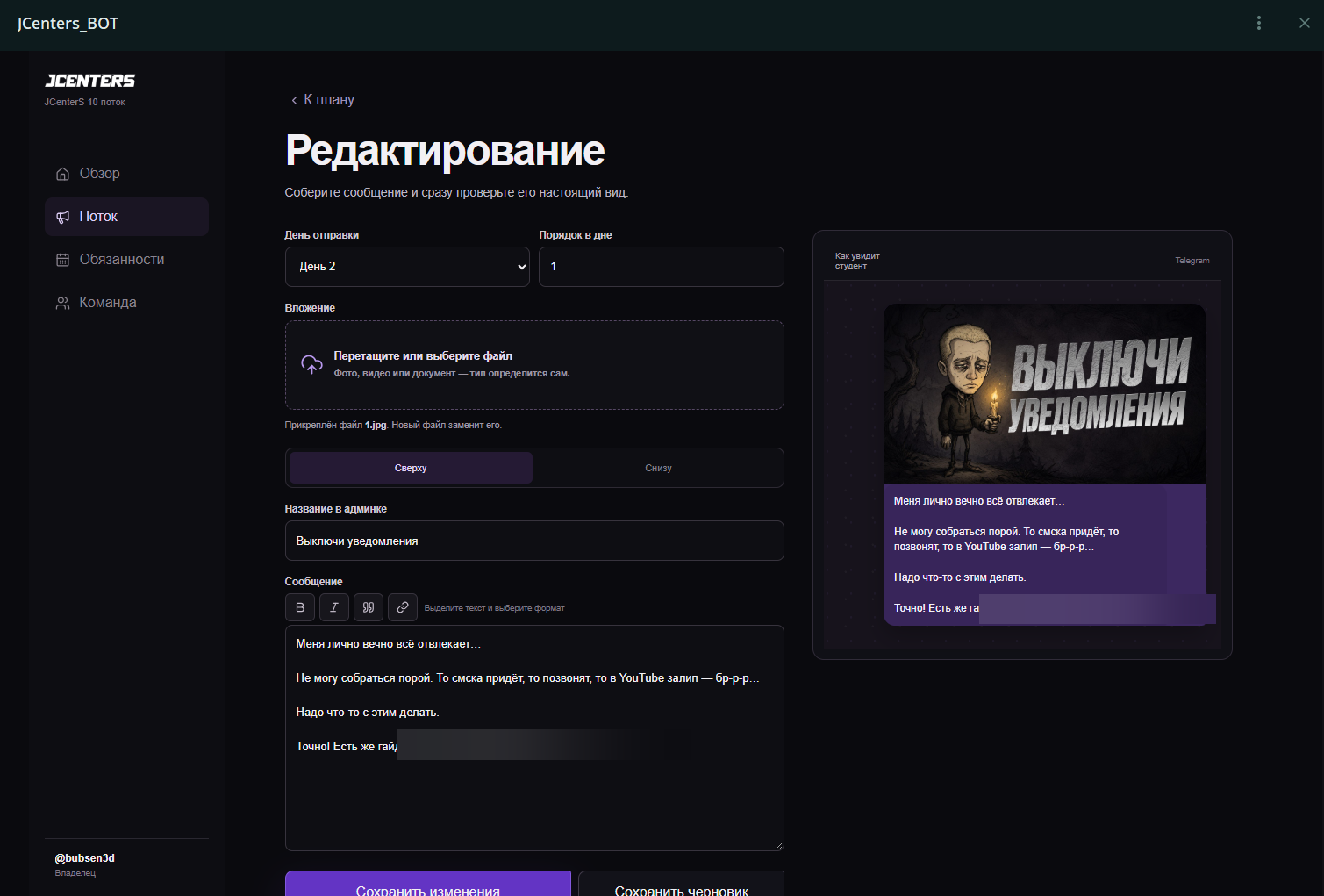This screenshot has width=1324, height=896.
Task: Go to Обзор via the home icon
Action: 62,174
